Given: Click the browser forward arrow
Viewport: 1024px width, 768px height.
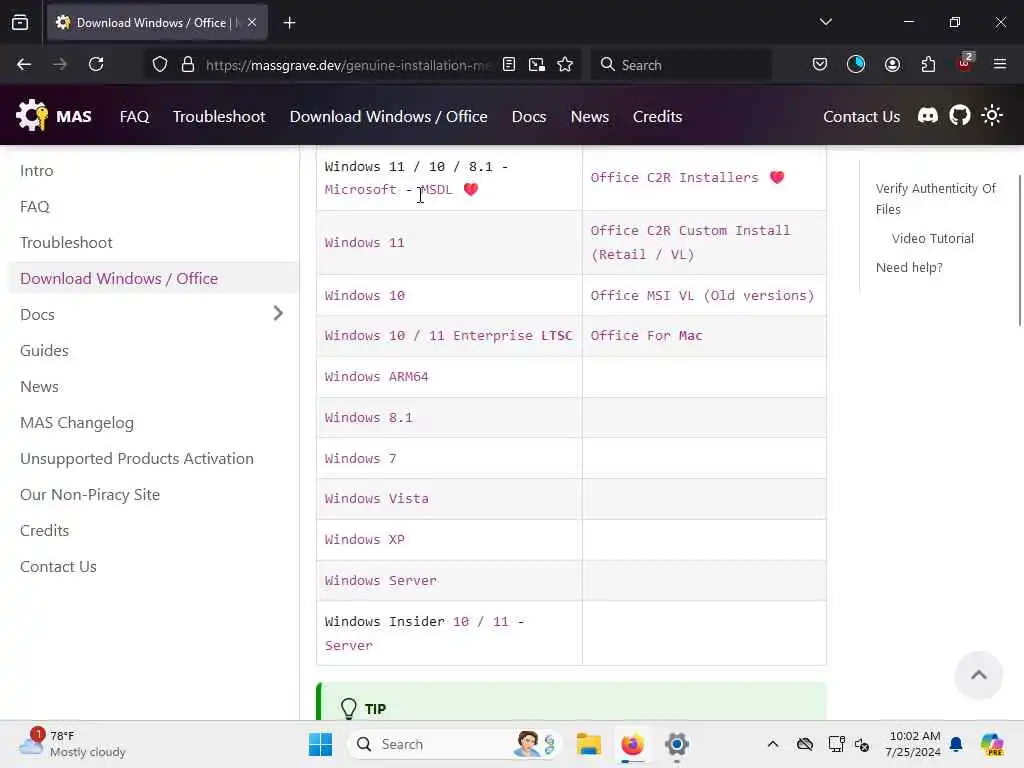Looking at the screenshot, I should [x=59, y=64].
